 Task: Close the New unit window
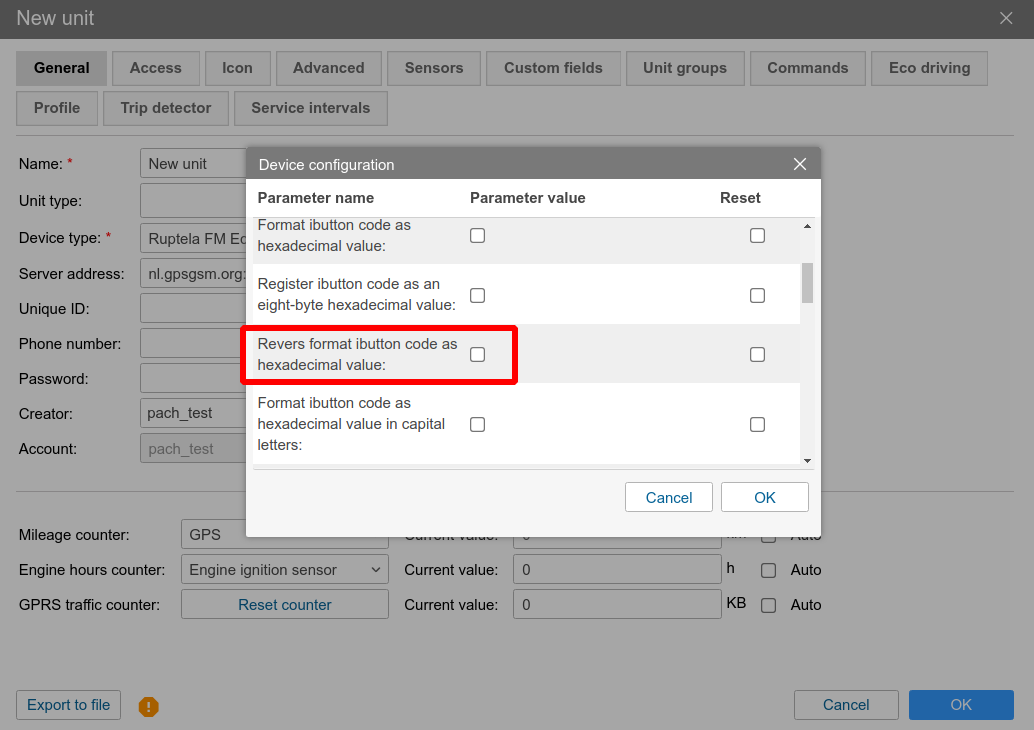(x=1006, y=18)
